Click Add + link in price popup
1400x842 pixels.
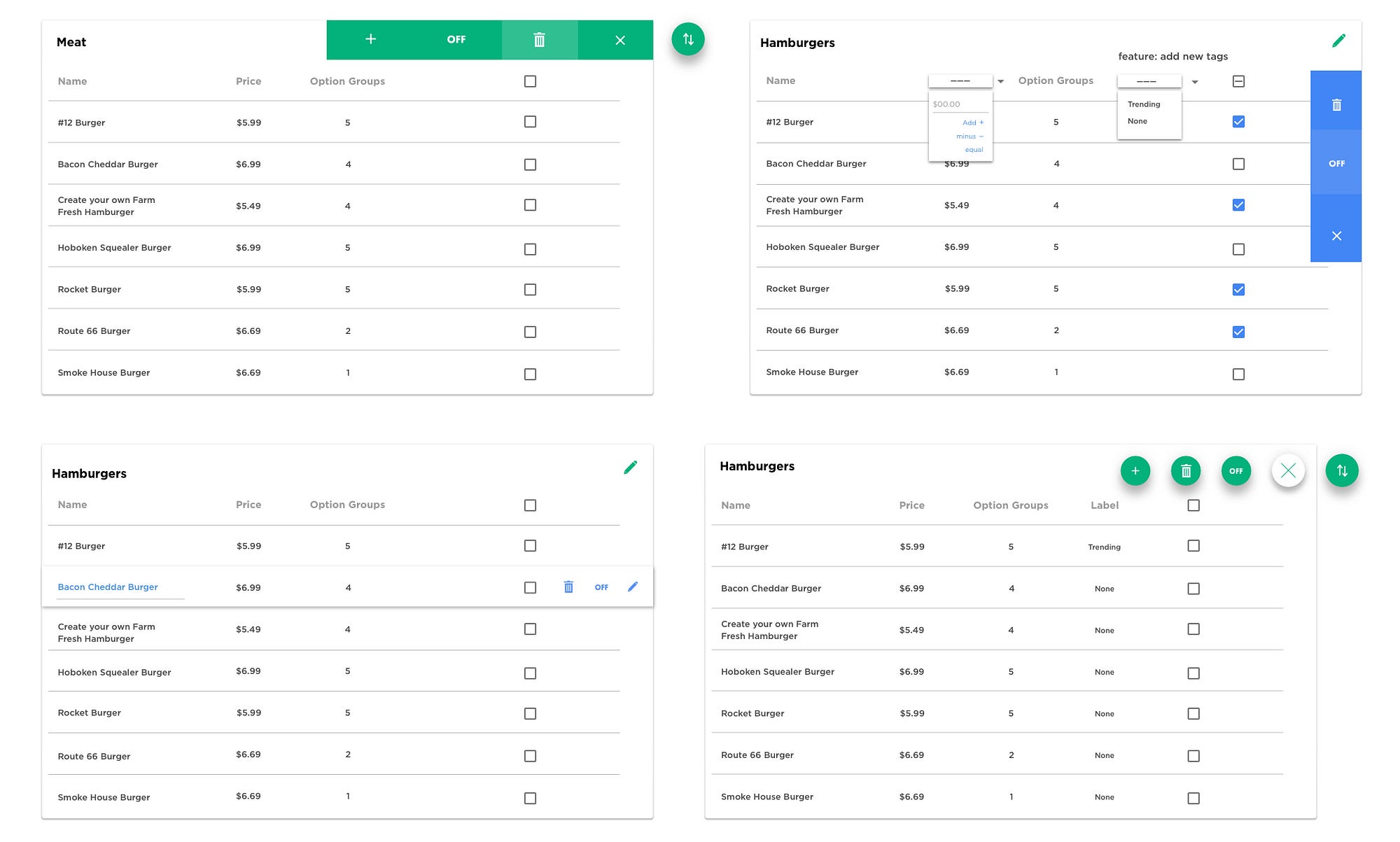click(973, 122)
